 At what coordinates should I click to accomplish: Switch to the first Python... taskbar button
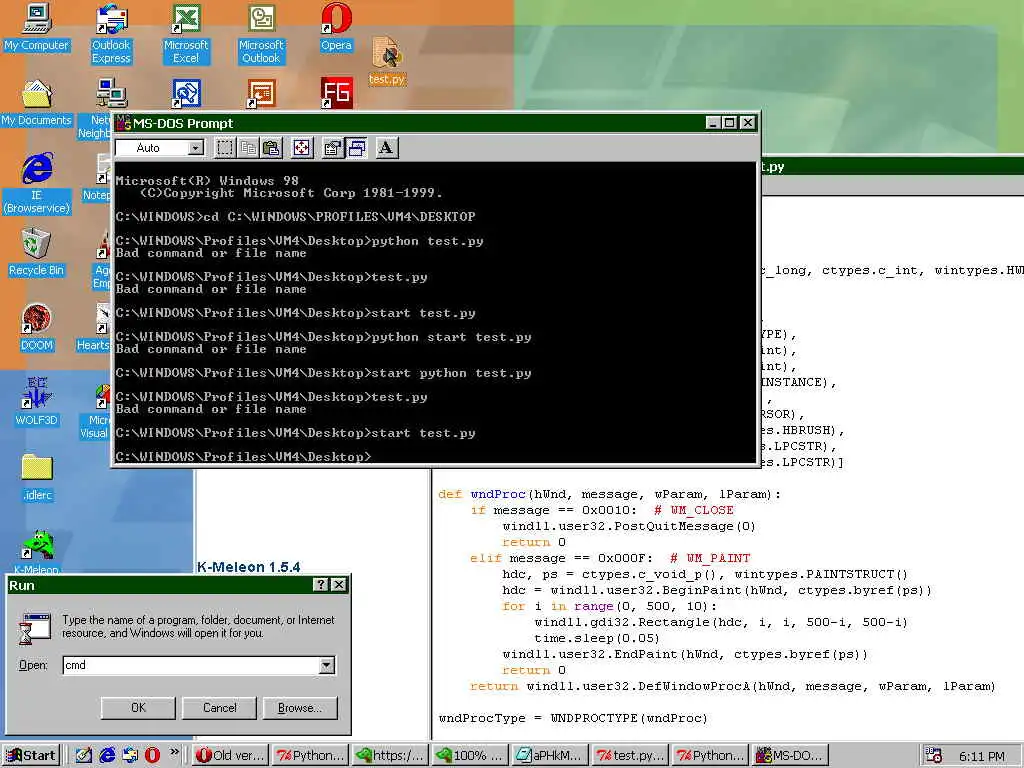[311, 756]
